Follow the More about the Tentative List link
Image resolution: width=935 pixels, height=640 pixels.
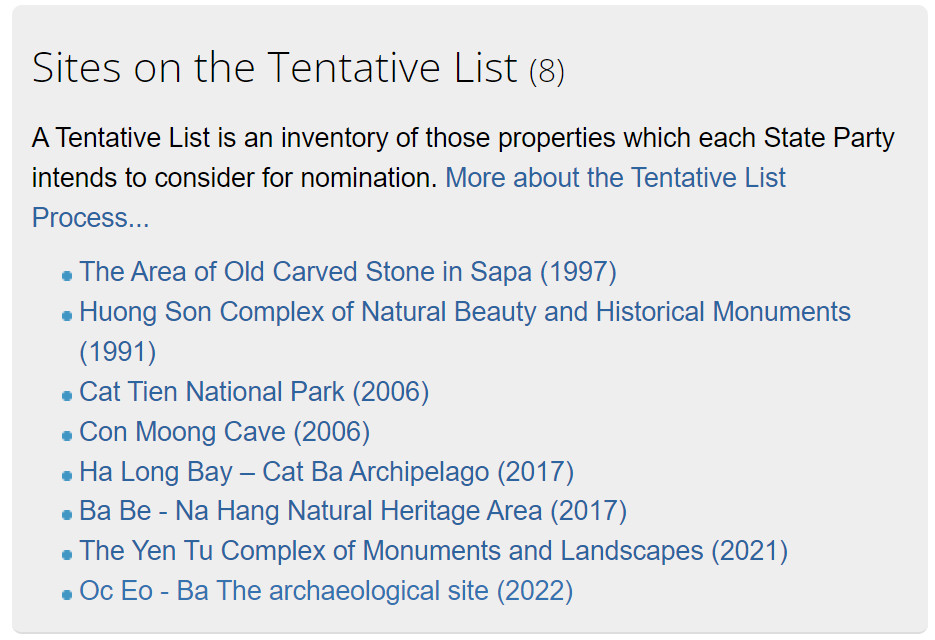point(615,178)
